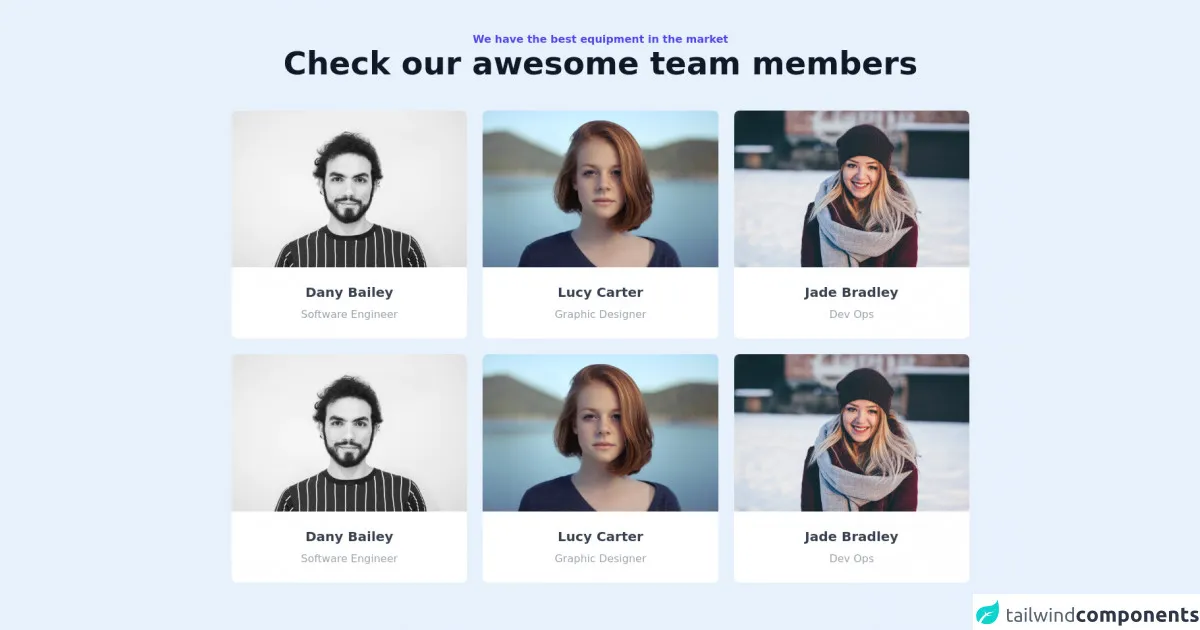The height and width of the screenshot is (630, 1200).
Task: Open Lucy Carter's photo in the first row
Action: [600, 189]
